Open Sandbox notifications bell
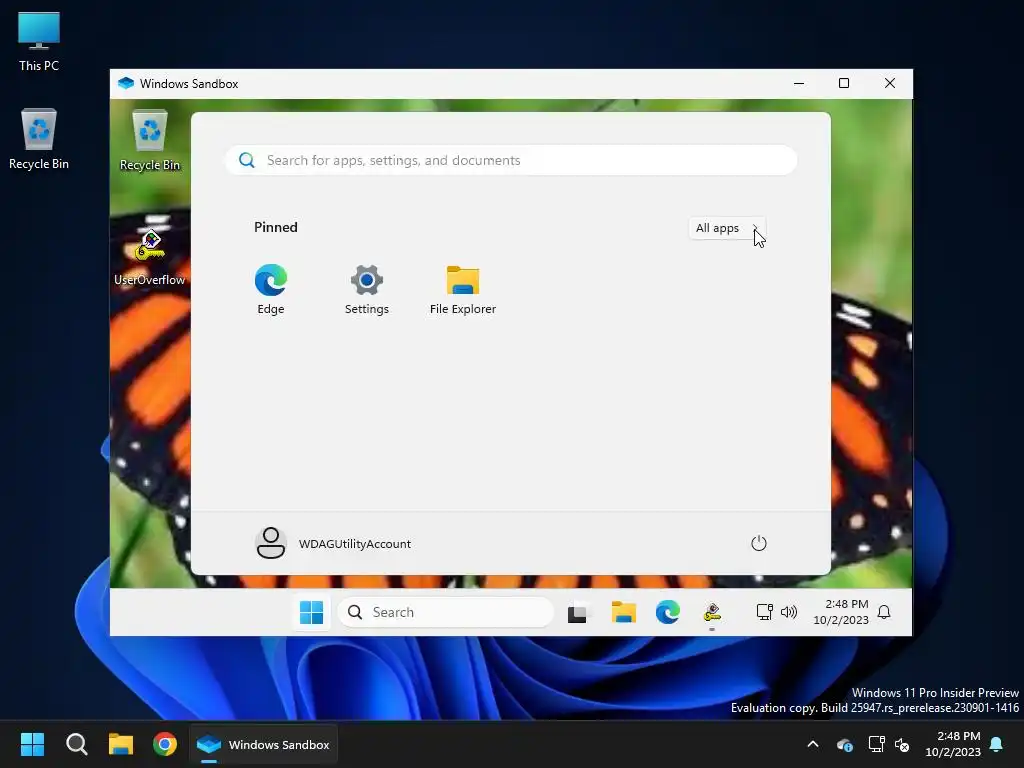1024x768 pixels. tap(884, 612)
